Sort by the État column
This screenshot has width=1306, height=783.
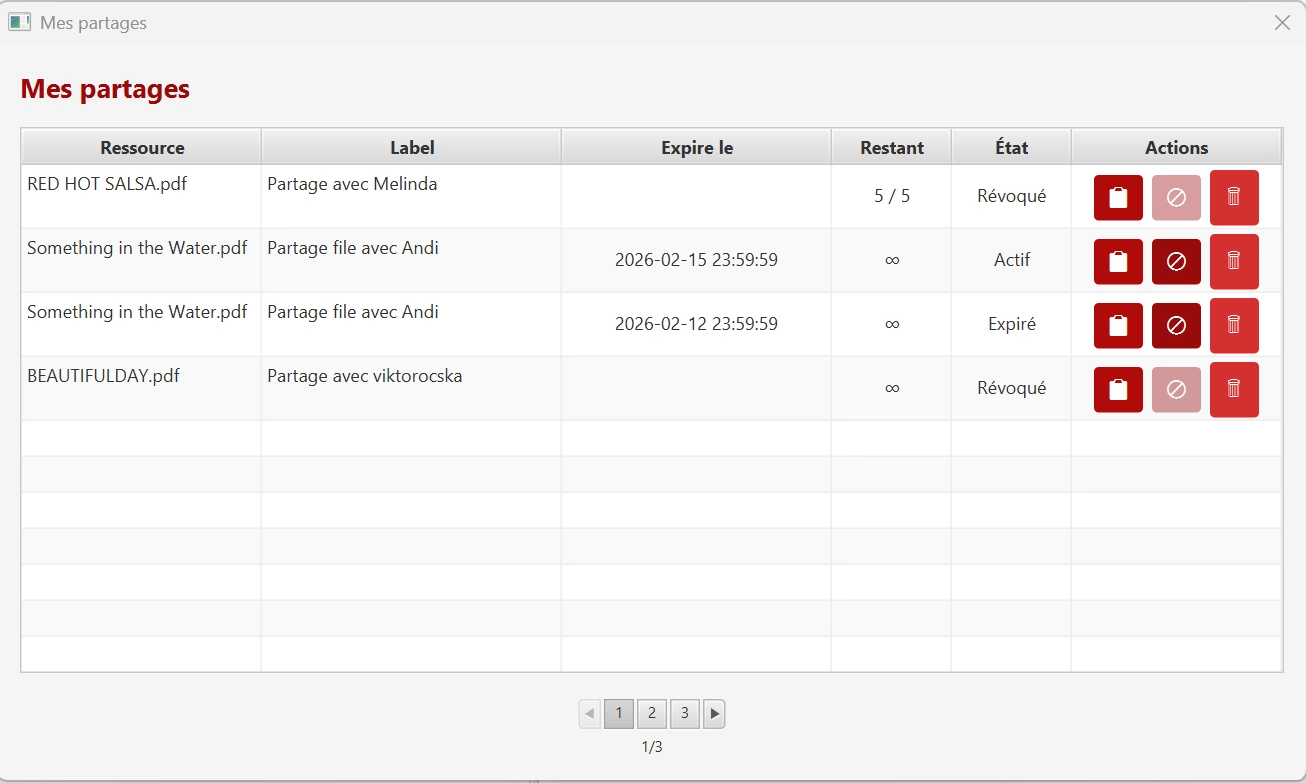coord(1011,146)
